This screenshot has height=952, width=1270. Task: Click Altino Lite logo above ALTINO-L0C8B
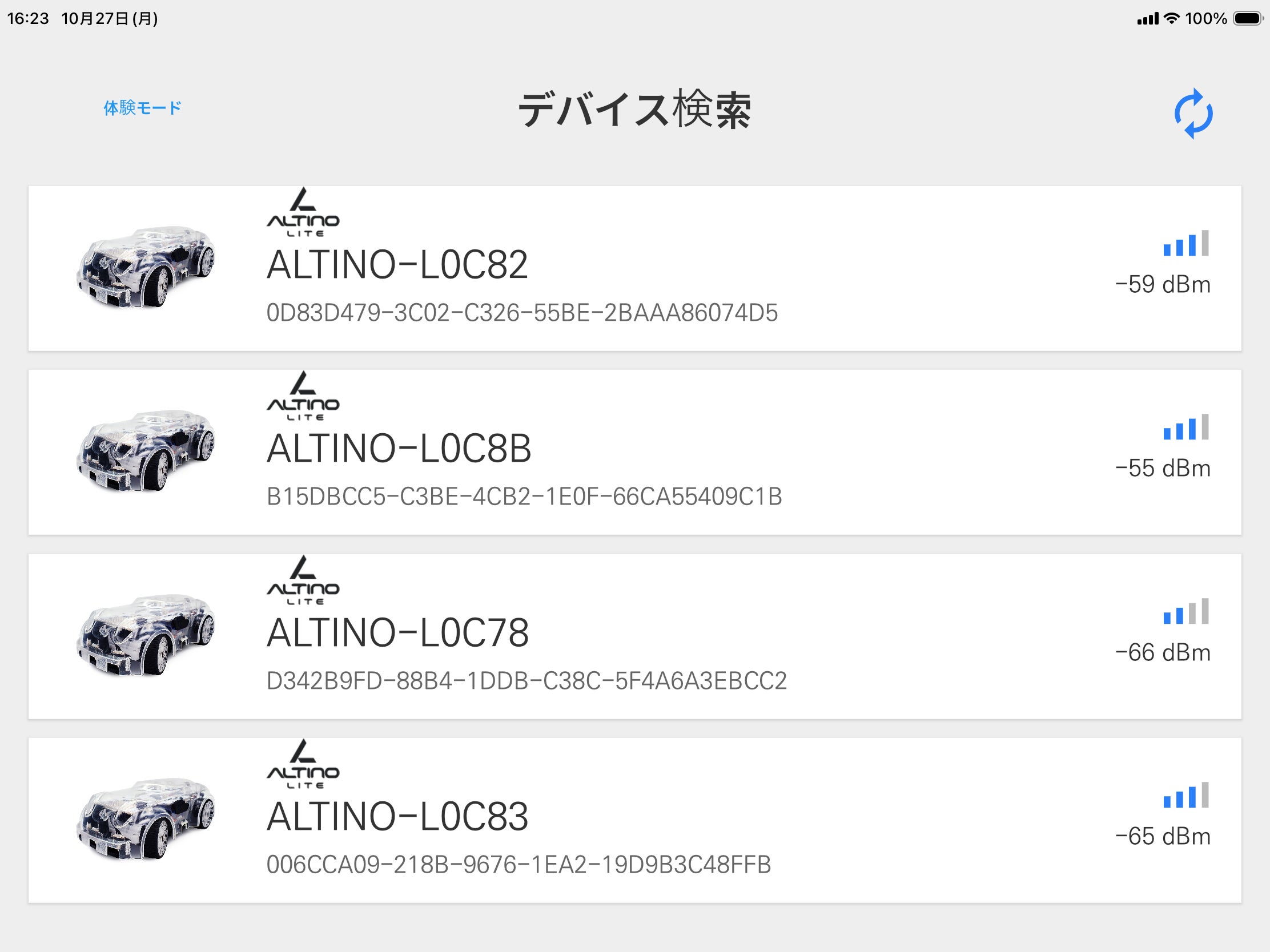point(303,397)
